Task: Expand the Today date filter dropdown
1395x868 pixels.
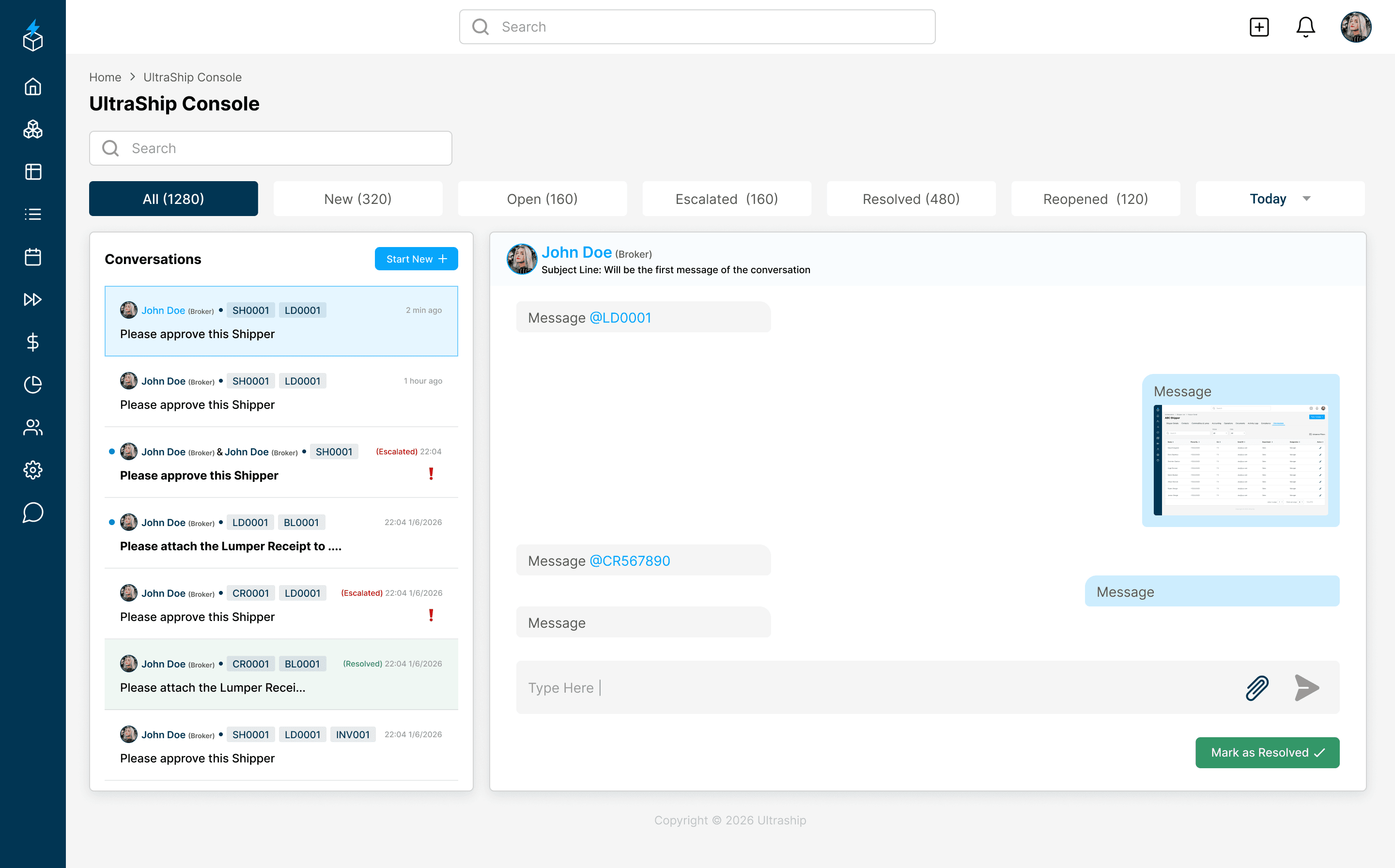Action: click(x=1280, y=199)
